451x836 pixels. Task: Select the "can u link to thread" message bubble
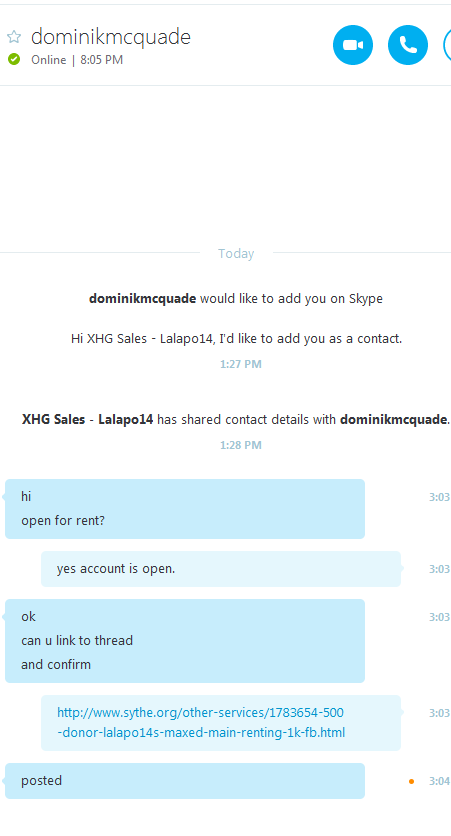click(185, 641)
